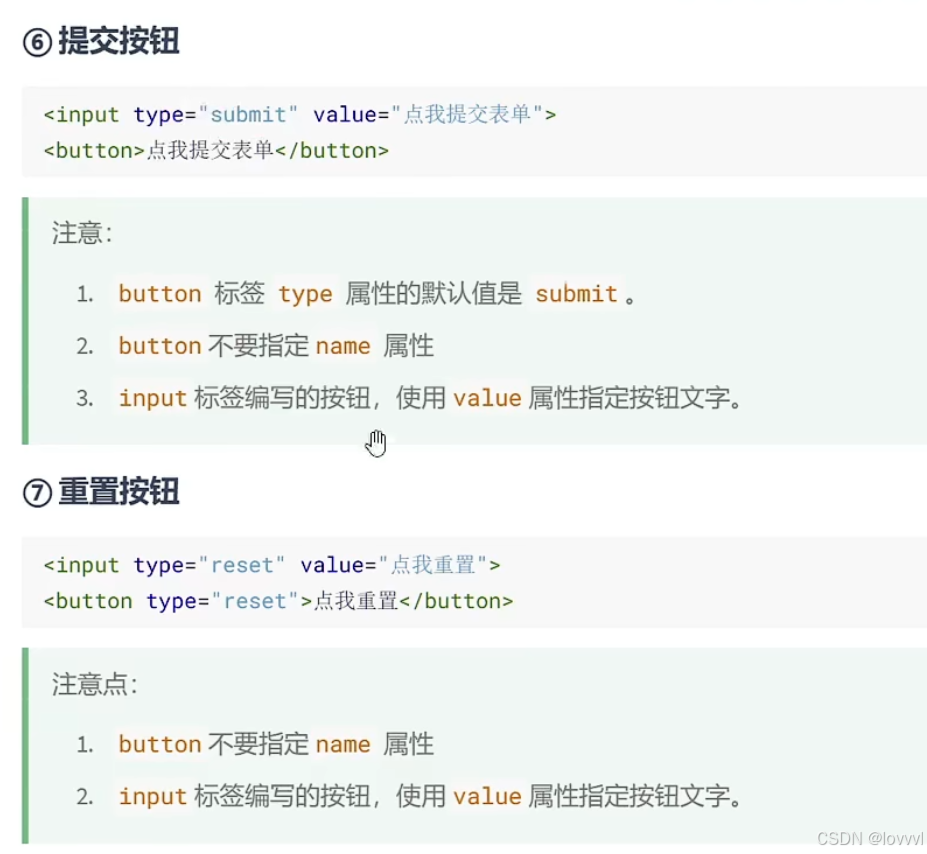The height and width of the screenshot is (854, 927).
Task: Click 'name' code in the reset section note
Action: (x=343, y=745)
